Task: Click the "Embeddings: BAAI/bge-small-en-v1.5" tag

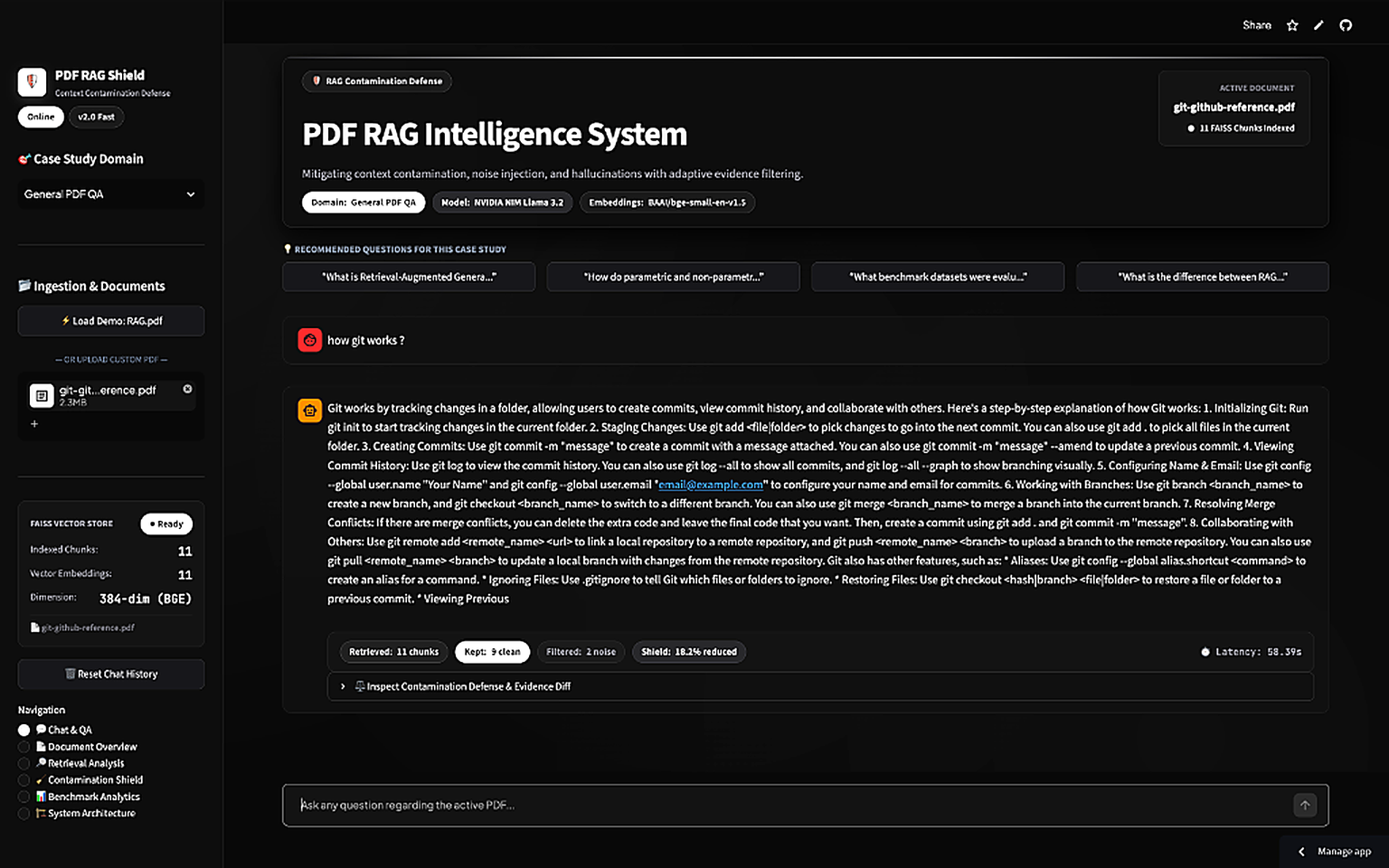Action: (x=667, y=203)
